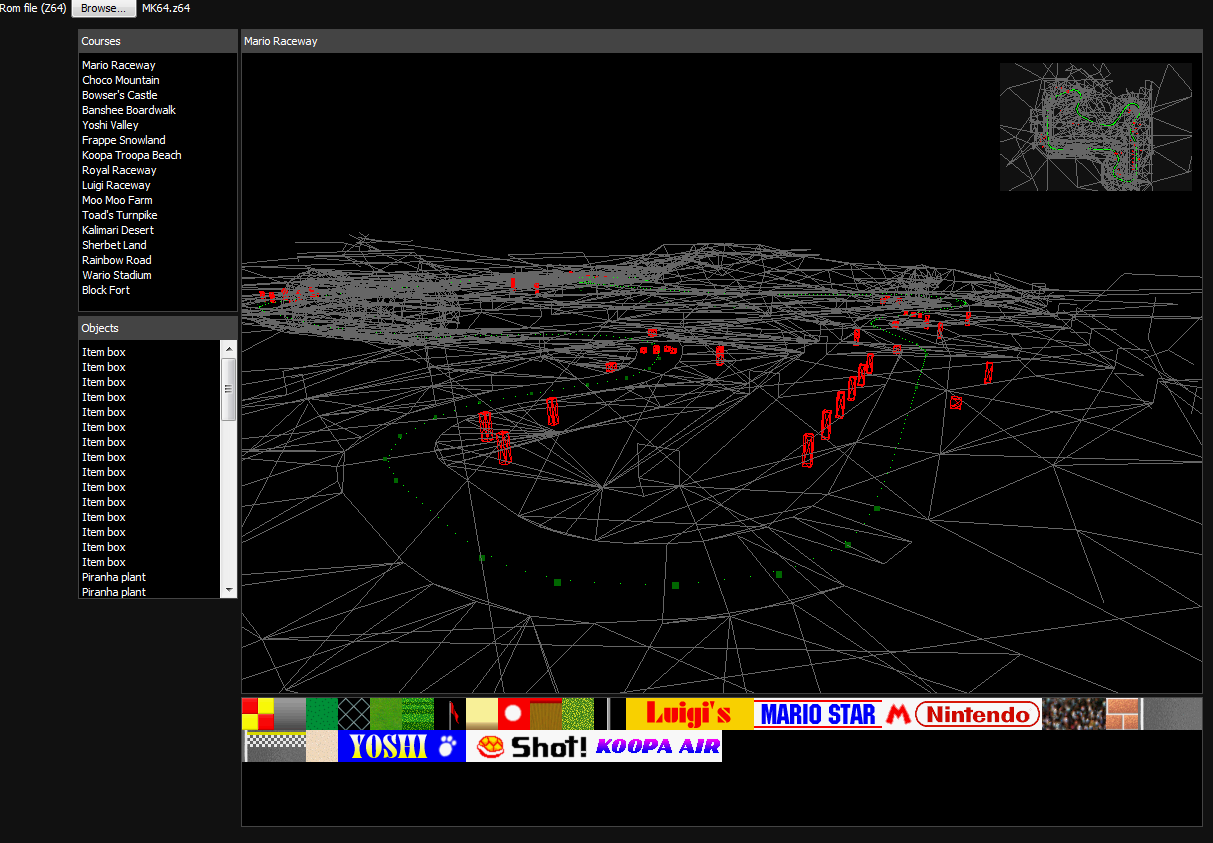The height and width of the screenshot is (843, 1213).
Task: Load Wario Stadium course
Action: tap(117, 275)
